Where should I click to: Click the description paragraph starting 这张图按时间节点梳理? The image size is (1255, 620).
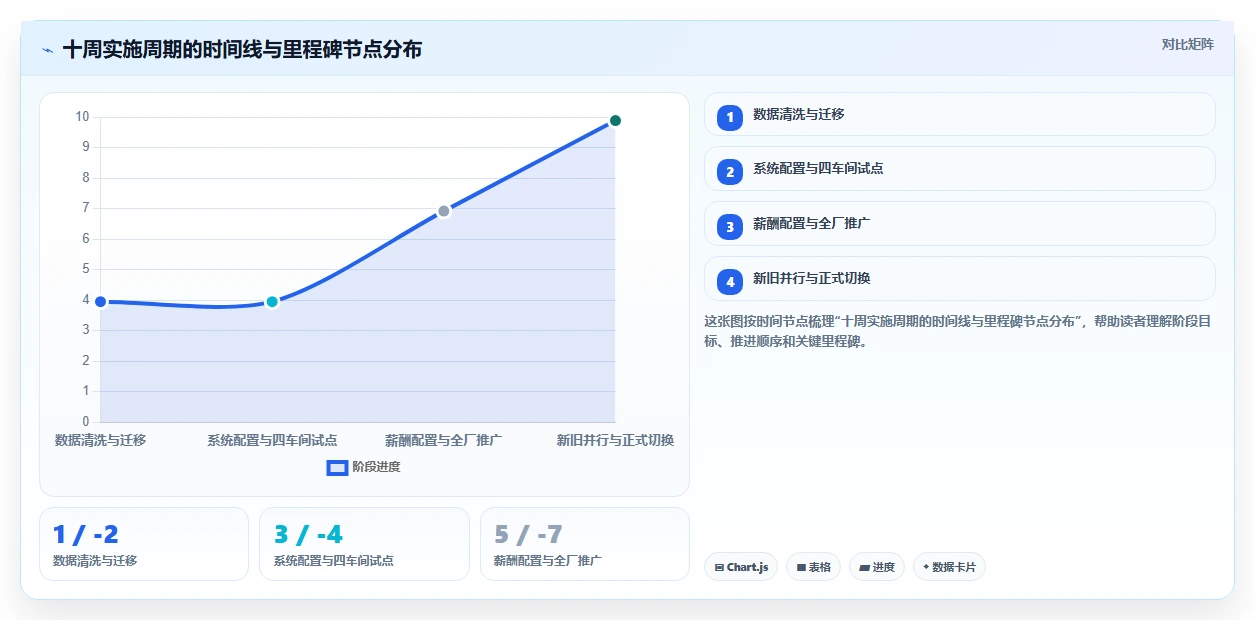[958, 331]
